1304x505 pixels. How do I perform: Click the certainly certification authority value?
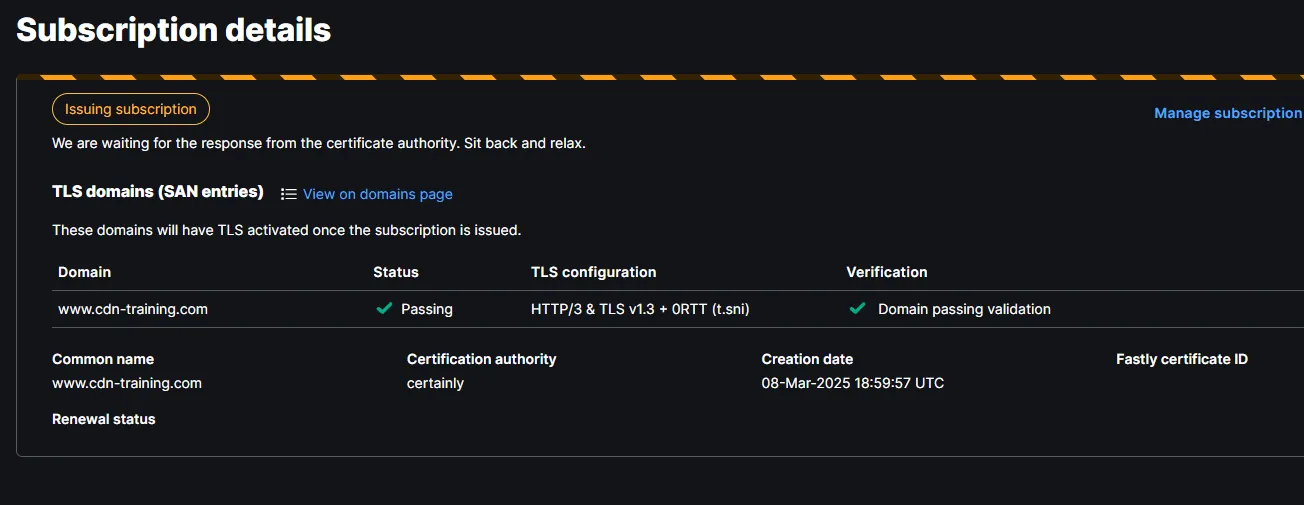point(435,383)
